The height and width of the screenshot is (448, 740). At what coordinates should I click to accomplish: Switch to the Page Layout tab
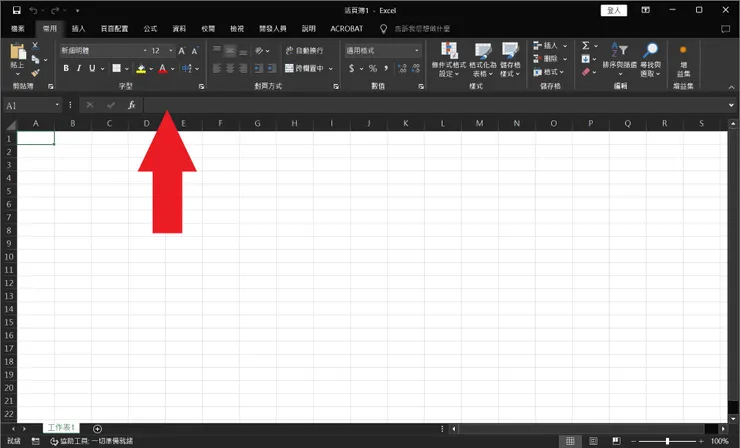tap(114, 29)
